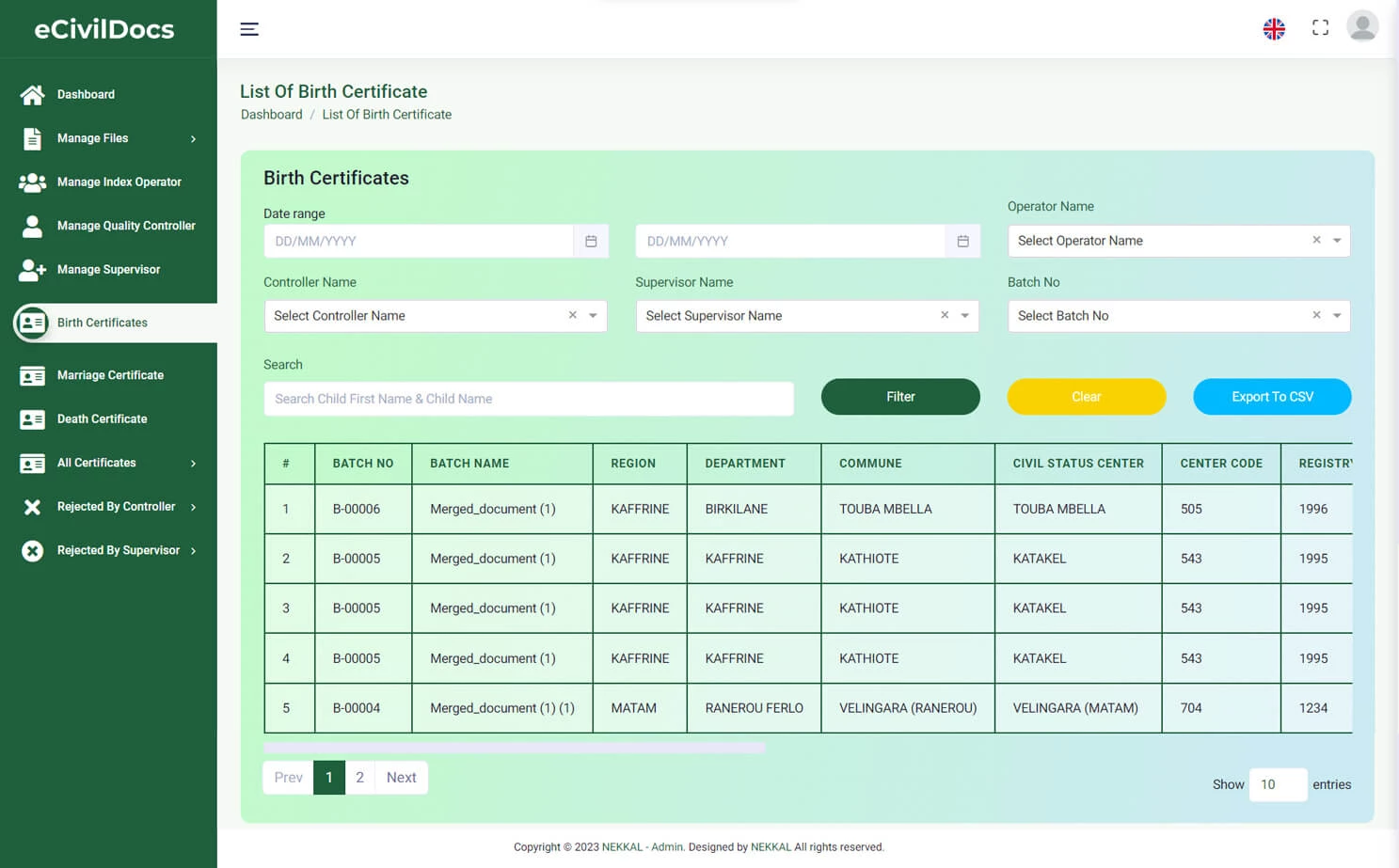The width and height of the screenshot is (1399, 868).
Task: Open the Select Operator Name dropdown
Action: 1337,241
